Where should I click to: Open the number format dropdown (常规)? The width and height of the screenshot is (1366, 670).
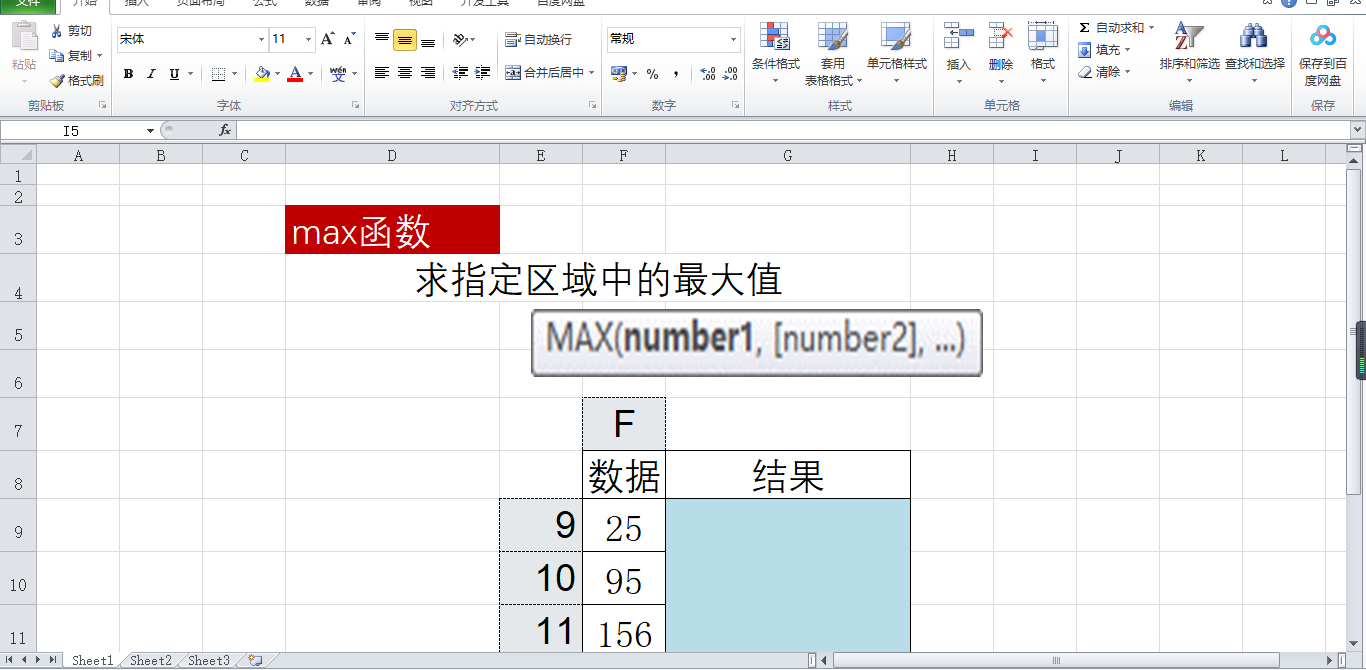pos(733,39)
